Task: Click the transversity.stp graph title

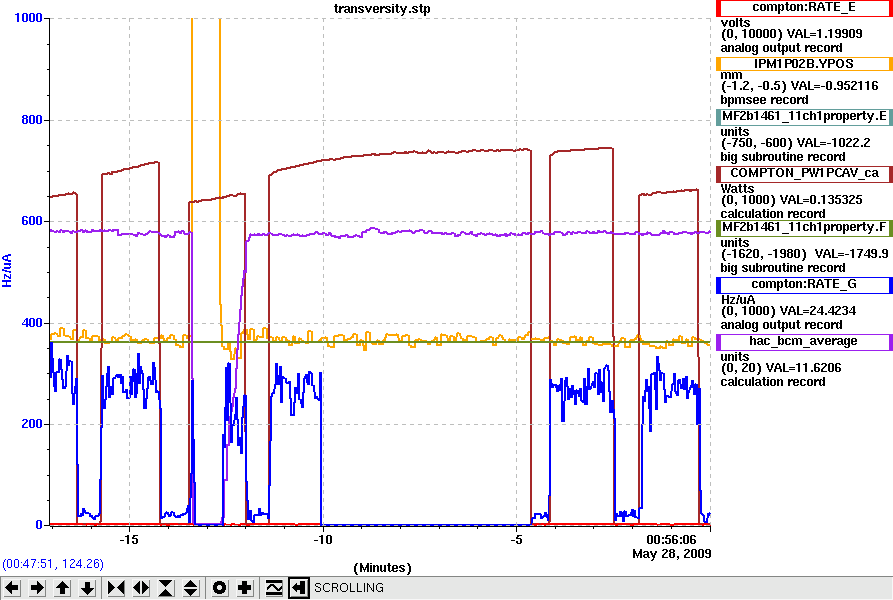Action: click(382, 9)
